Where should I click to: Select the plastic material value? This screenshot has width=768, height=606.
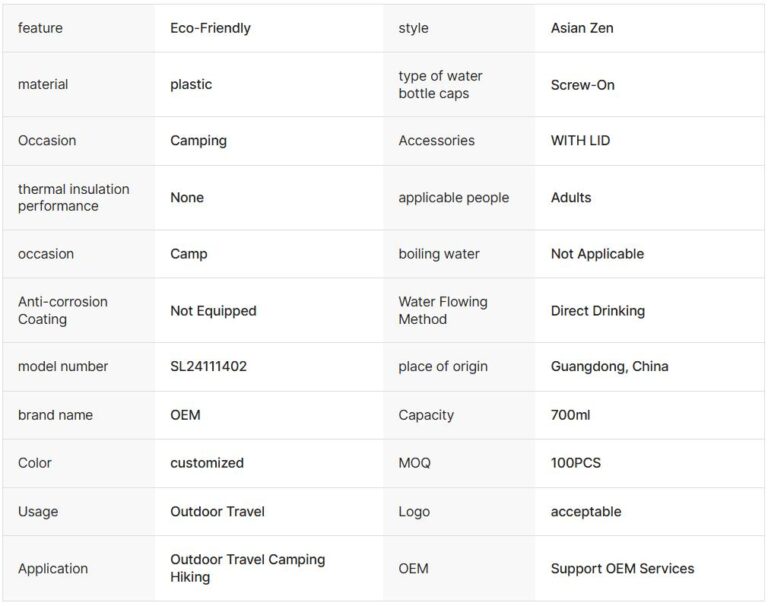point(191,85)
